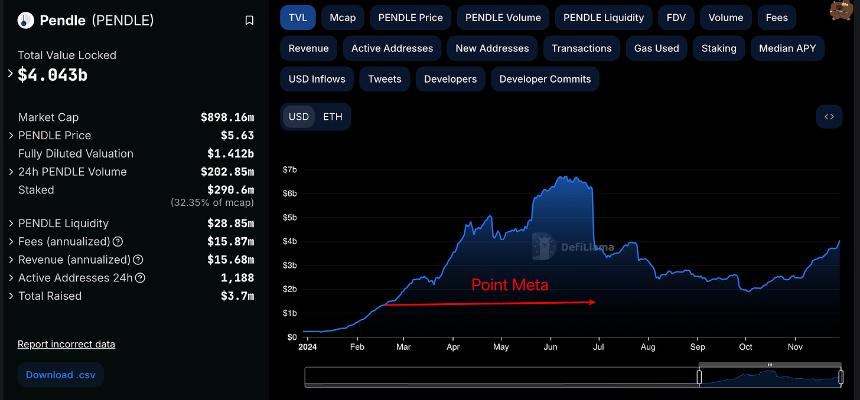Image resolution: width=860 pixels, height=400 pixels.
Task: Click the info icon beside Fees (annualized)
Action: click(x=117, y=241)
